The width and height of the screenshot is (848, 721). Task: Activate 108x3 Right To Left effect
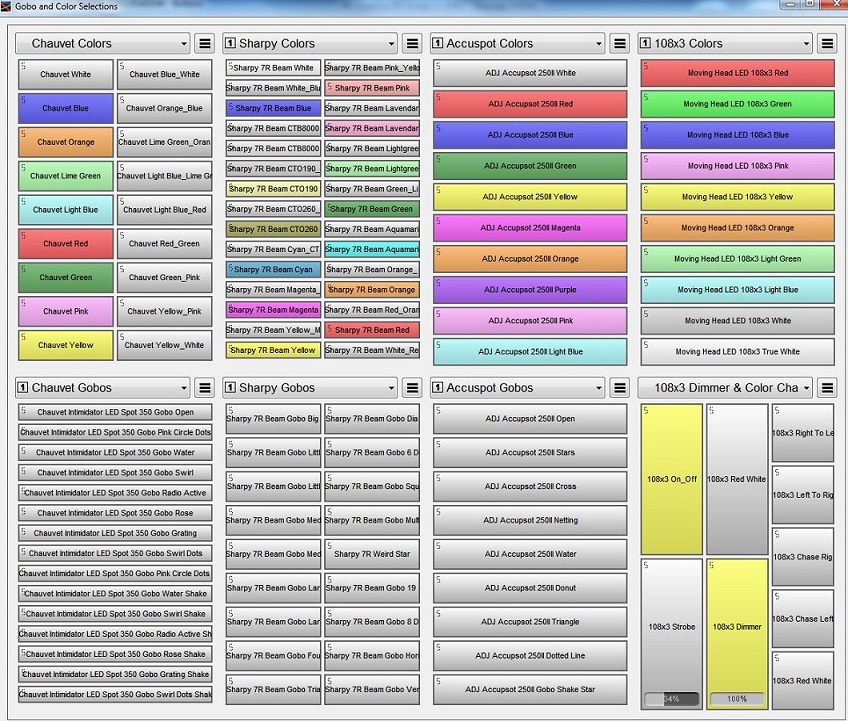click(x=803, y=433)
